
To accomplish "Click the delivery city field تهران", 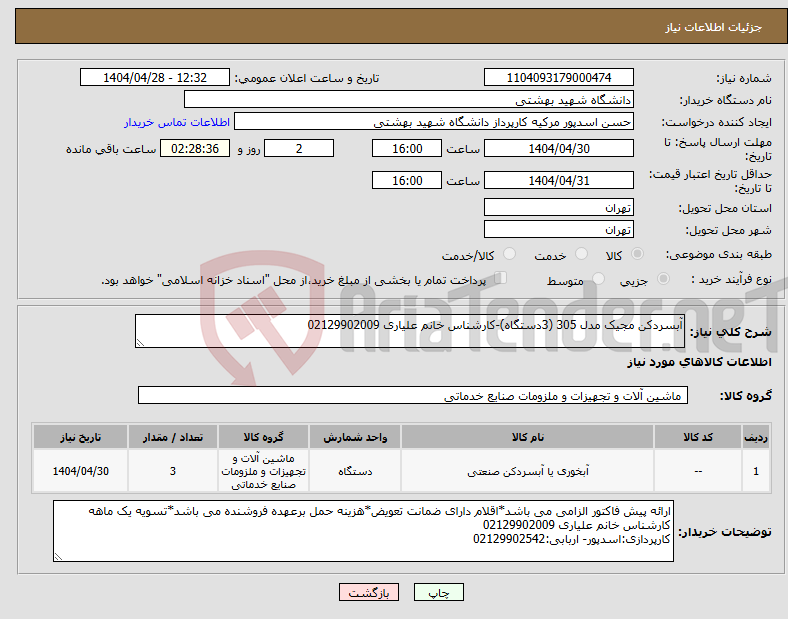I will coord(559,229).
